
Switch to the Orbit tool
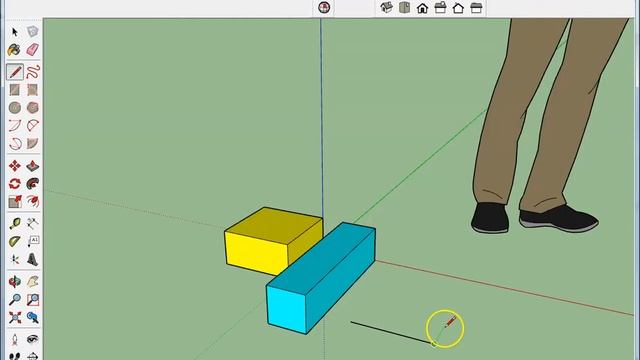click(x=15, y=281)
